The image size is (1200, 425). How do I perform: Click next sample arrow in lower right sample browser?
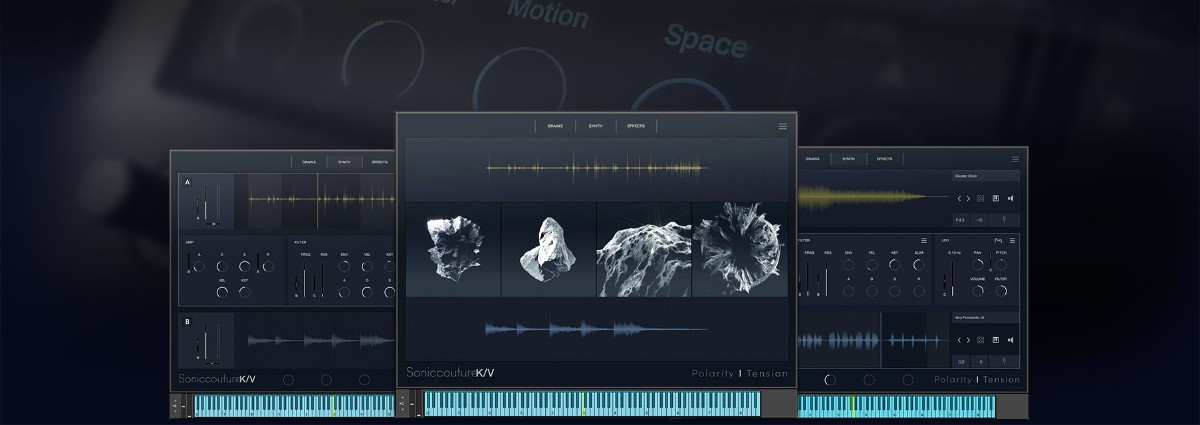click(968, 340)
